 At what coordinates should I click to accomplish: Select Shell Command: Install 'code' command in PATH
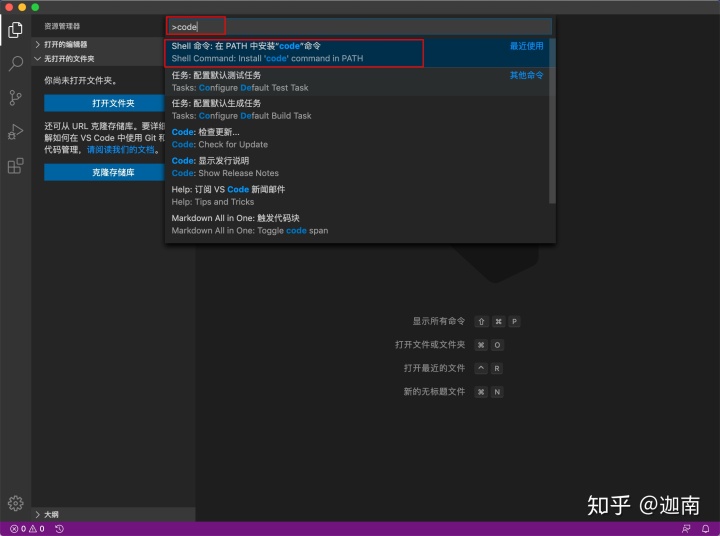point(357,52)
